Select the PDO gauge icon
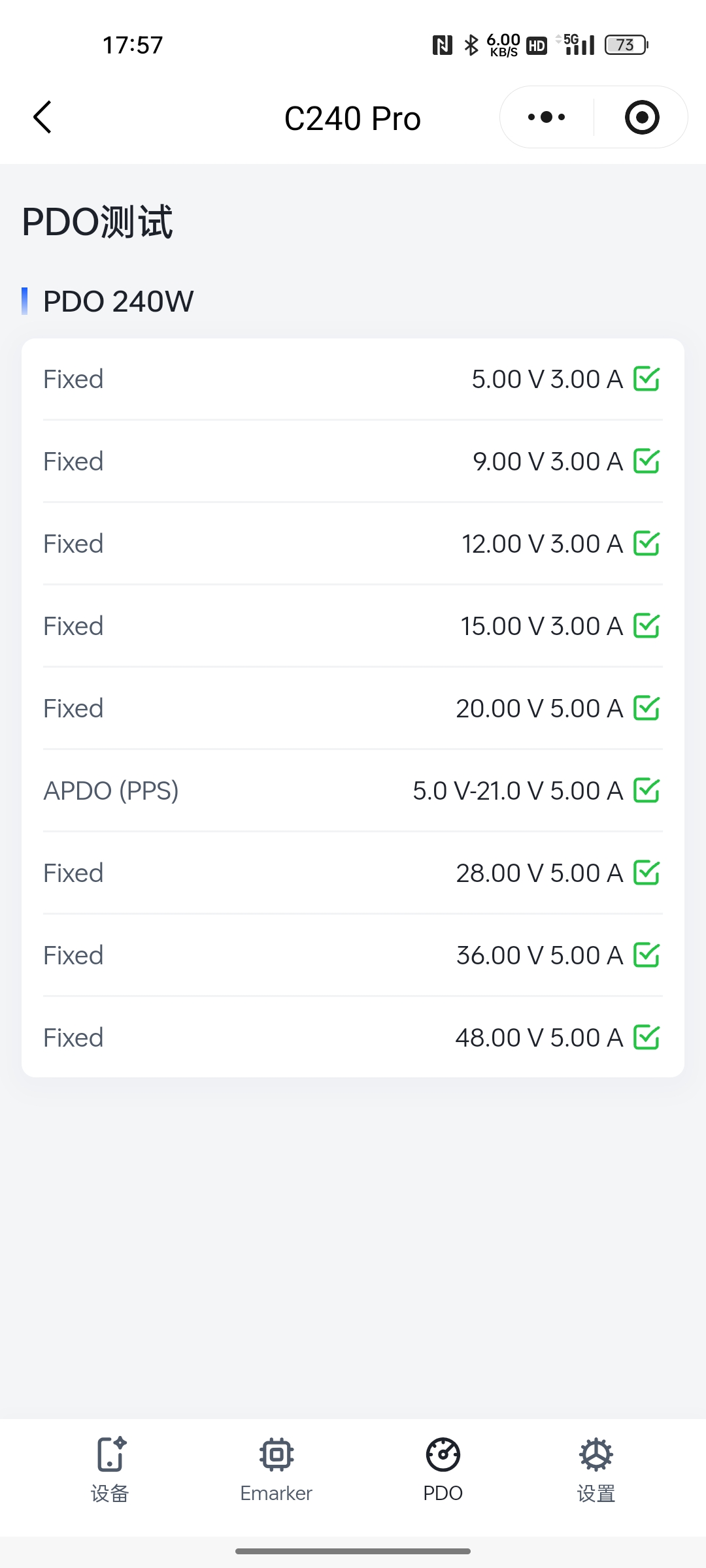Screen dimensions: 706x1568 coord(443,1454)
